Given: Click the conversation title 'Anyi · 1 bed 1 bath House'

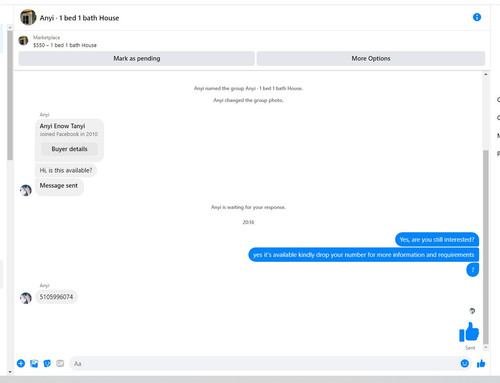Looking at the screenshot, I should click(79, 18).
